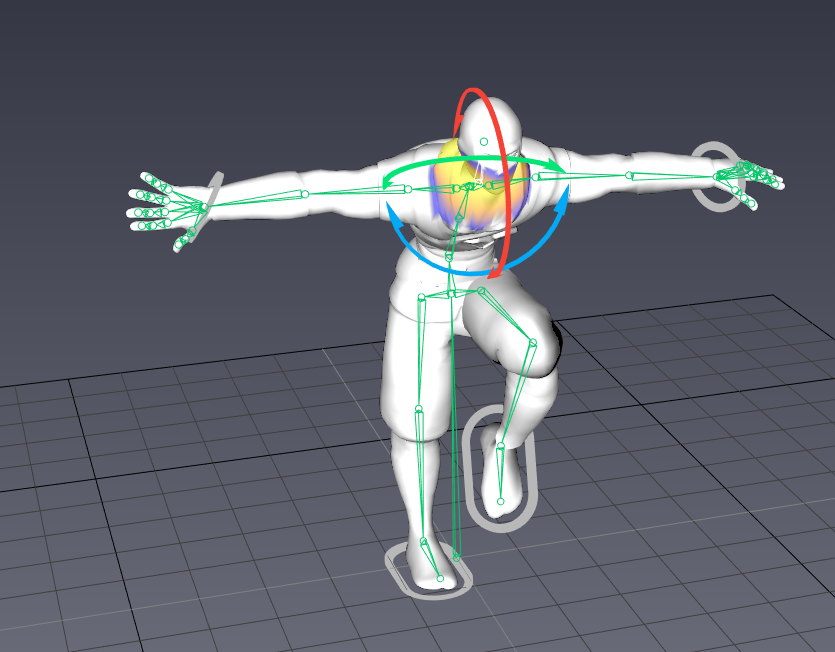
Task: Select the elbow joint of the curled-hand arm
Action: pyautogui.click(x=629, y=175)
